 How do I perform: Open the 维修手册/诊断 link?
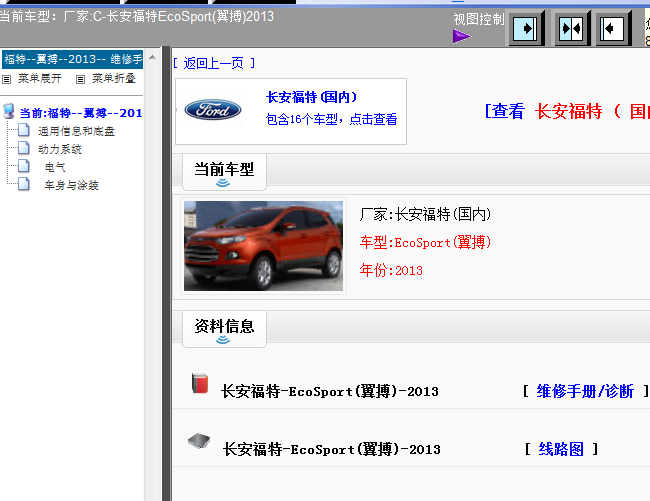(x=585, y=391)
